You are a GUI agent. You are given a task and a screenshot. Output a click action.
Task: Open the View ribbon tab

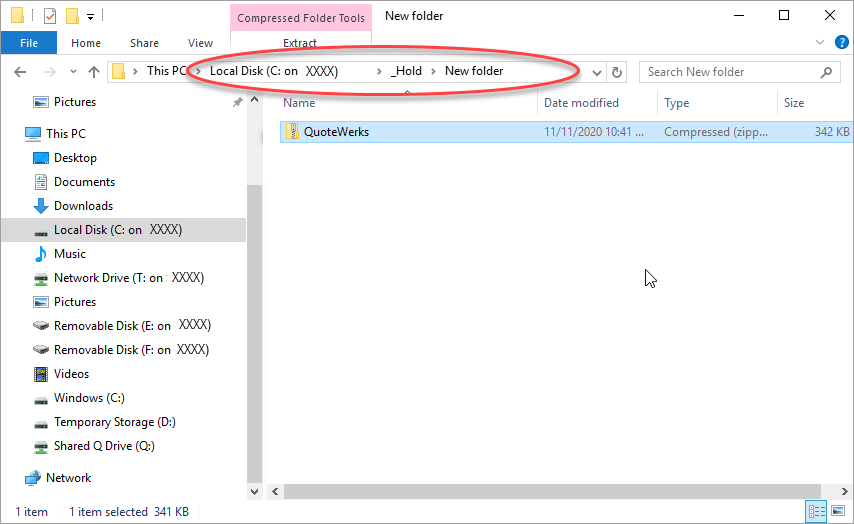click(x=200, y=43)
